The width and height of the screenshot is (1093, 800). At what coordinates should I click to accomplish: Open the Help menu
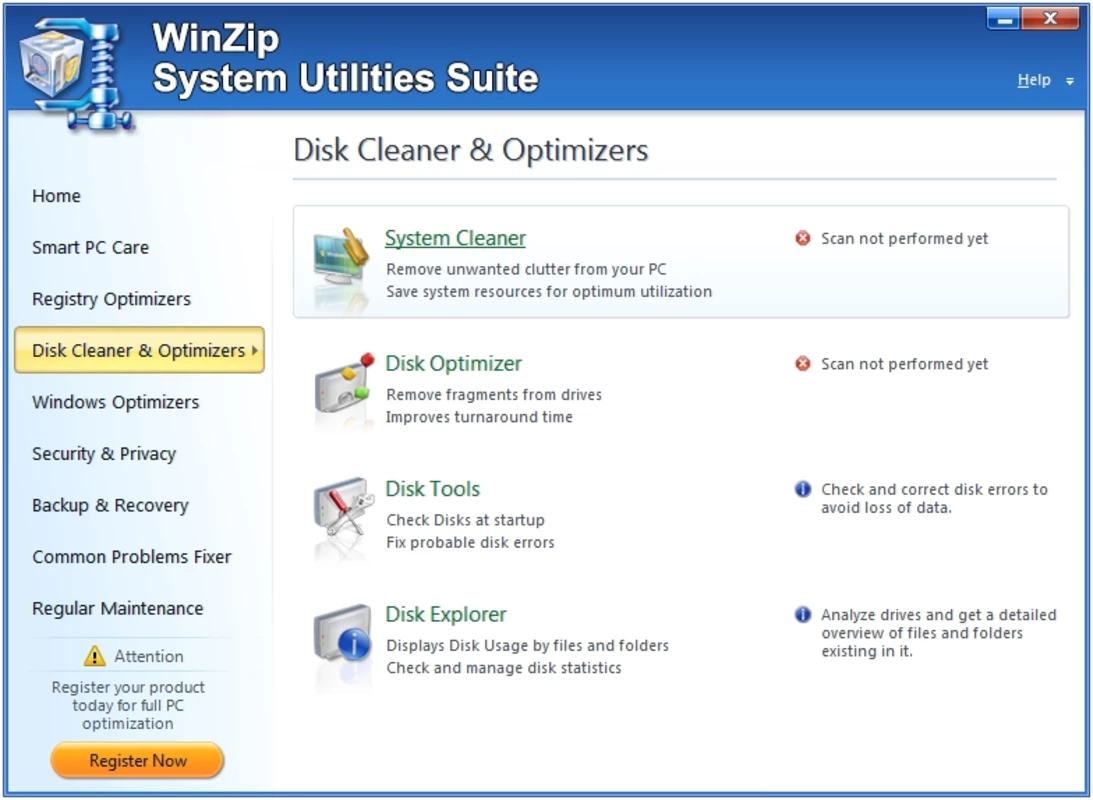pyautogui.click(x=1034, y=80)
